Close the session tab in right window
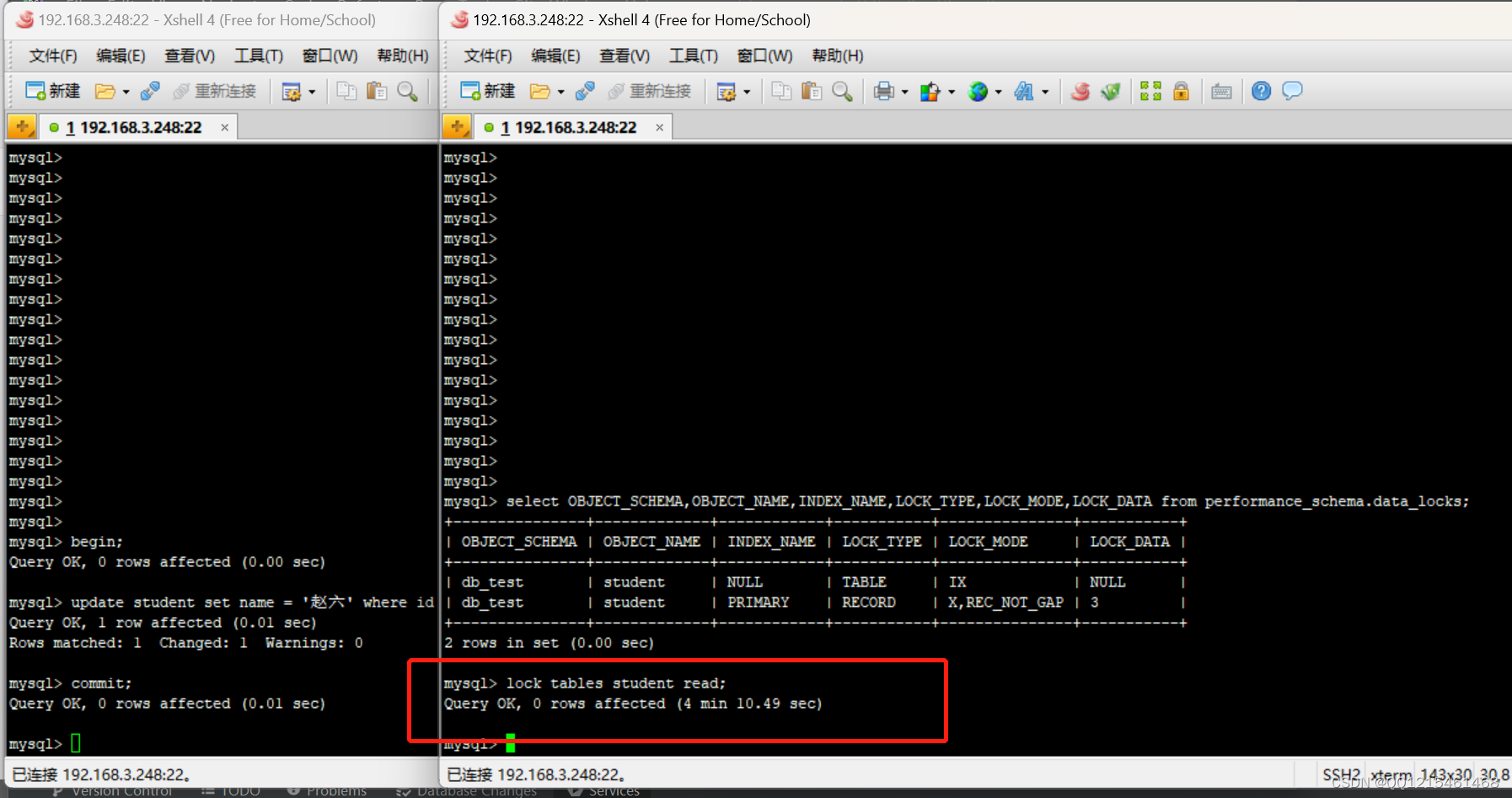The image size is (1512, 798). [x=659, y=127]
